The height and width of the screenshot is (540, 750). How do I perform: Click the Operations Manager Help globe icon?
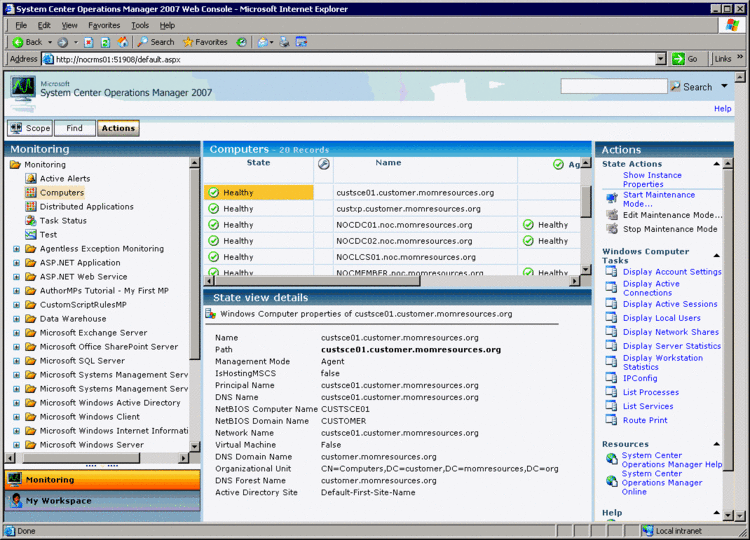click(612, 459)
